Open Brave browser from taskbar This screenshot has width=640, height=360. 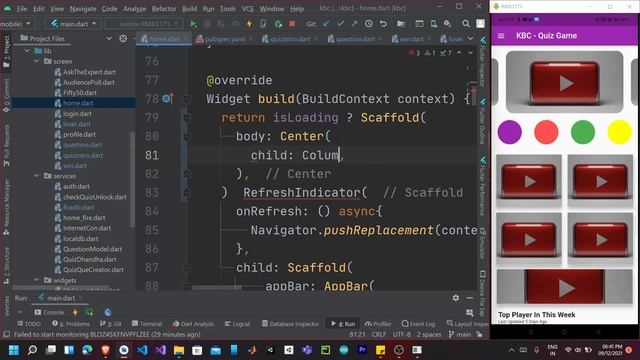click(106, 350)
